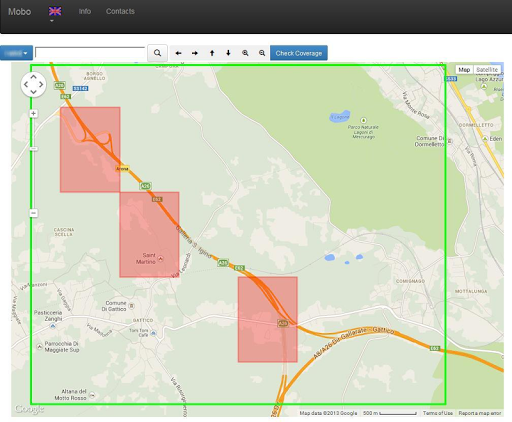
Task: Open the UK flag language dropdown
Action: pyautogui.click(x=55, y=13)
